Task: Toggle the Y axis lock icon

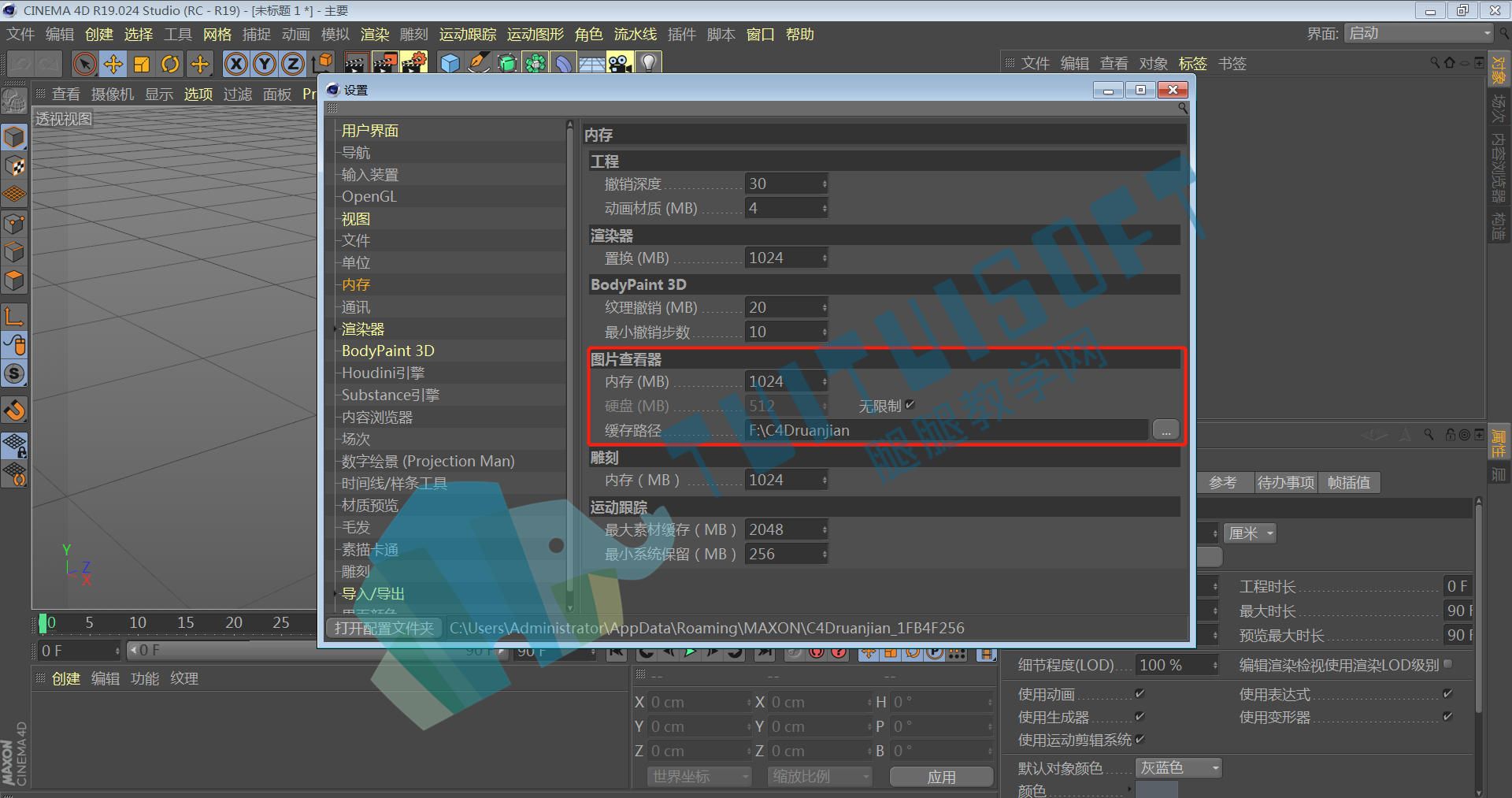Action: [x=264, y=64]
